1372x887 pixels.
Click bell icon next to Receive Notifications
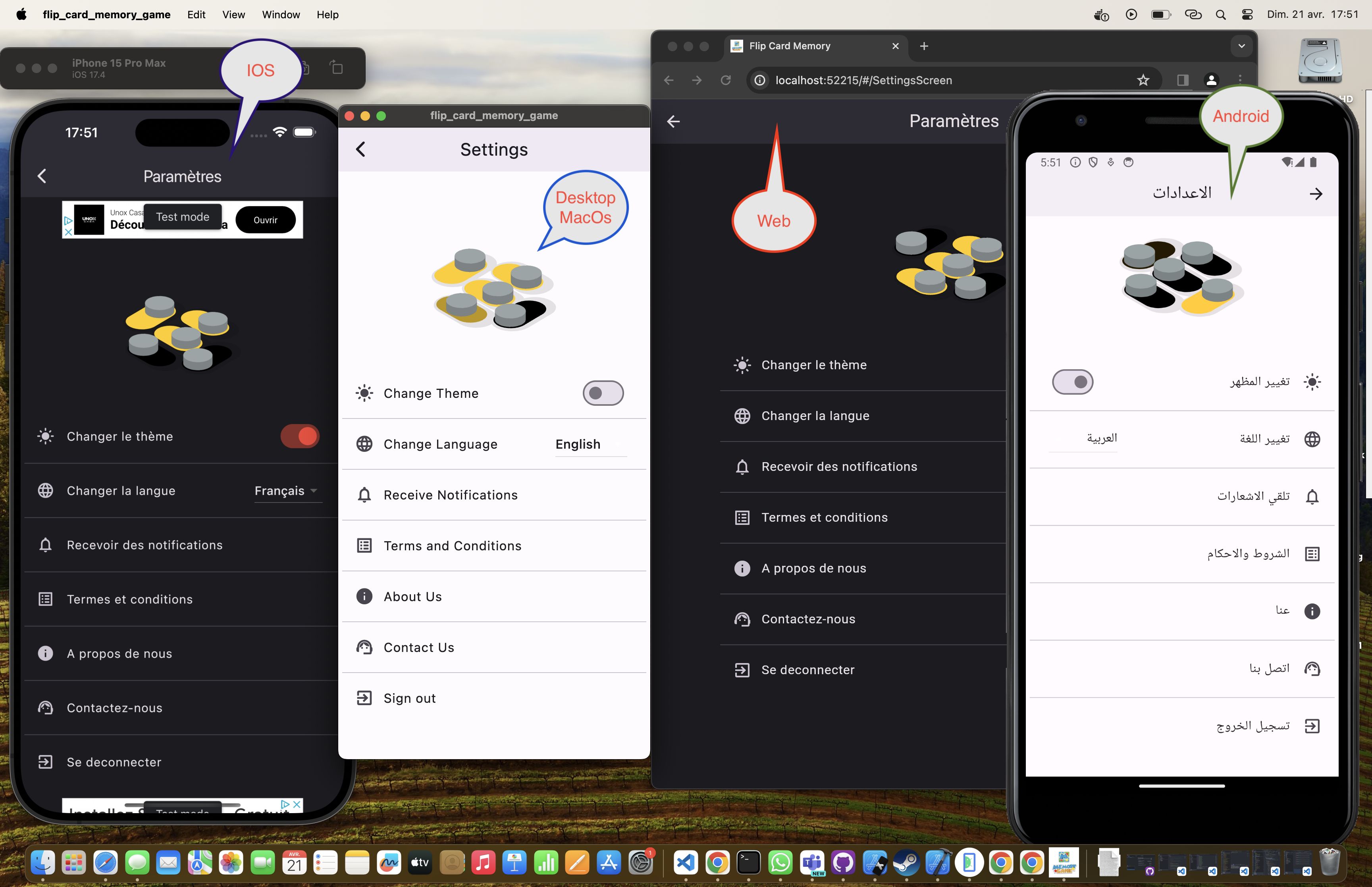[x=364, y=495]
